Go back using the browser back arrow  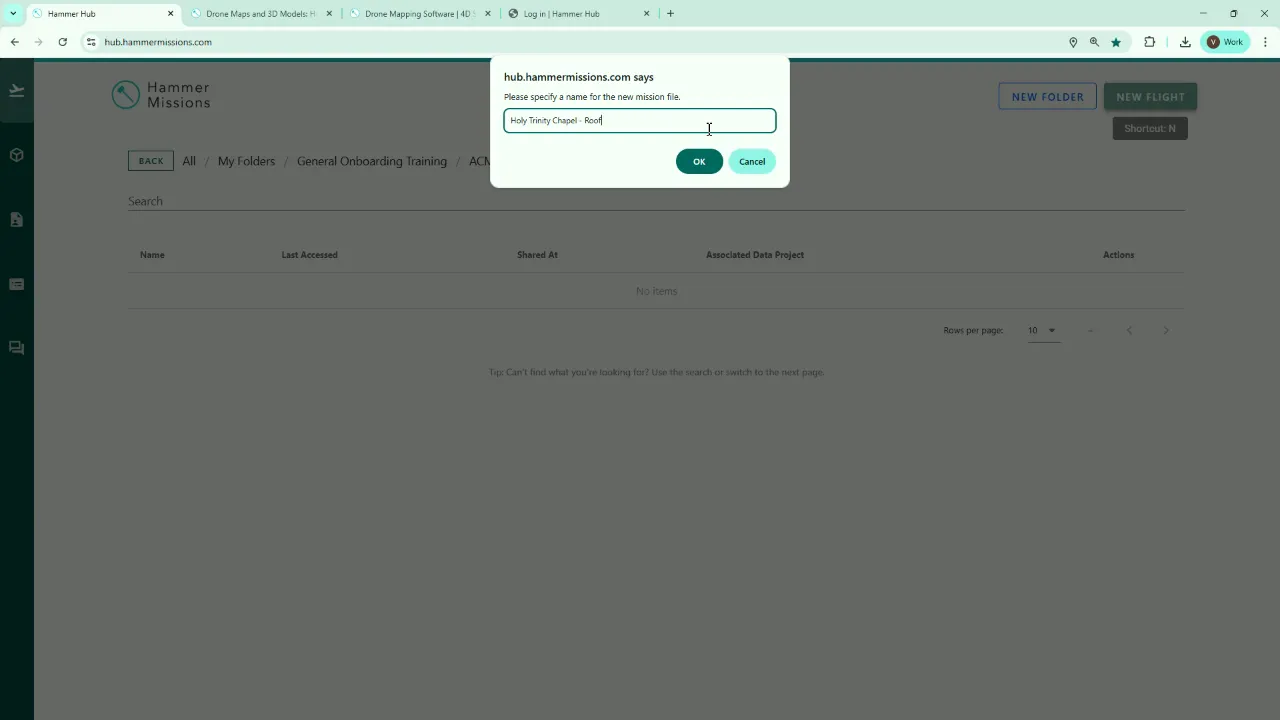point(15,42)
